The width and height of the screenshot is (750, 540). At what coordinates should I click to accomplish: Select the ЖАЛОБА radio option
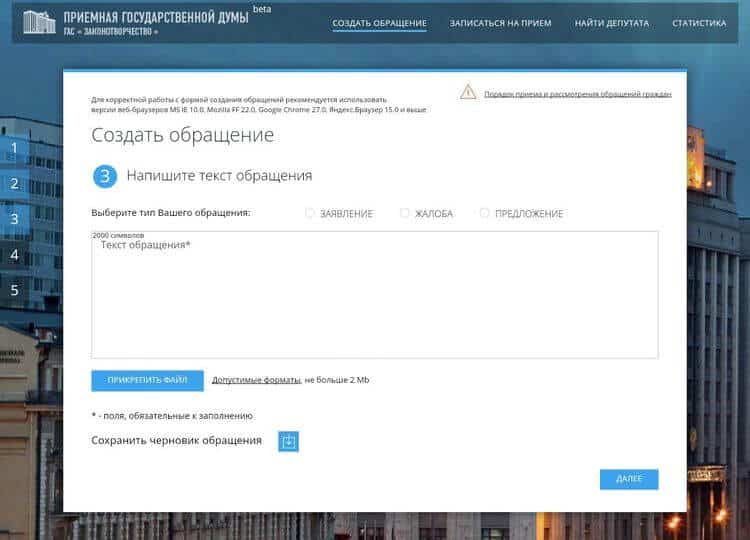(405, 213)
